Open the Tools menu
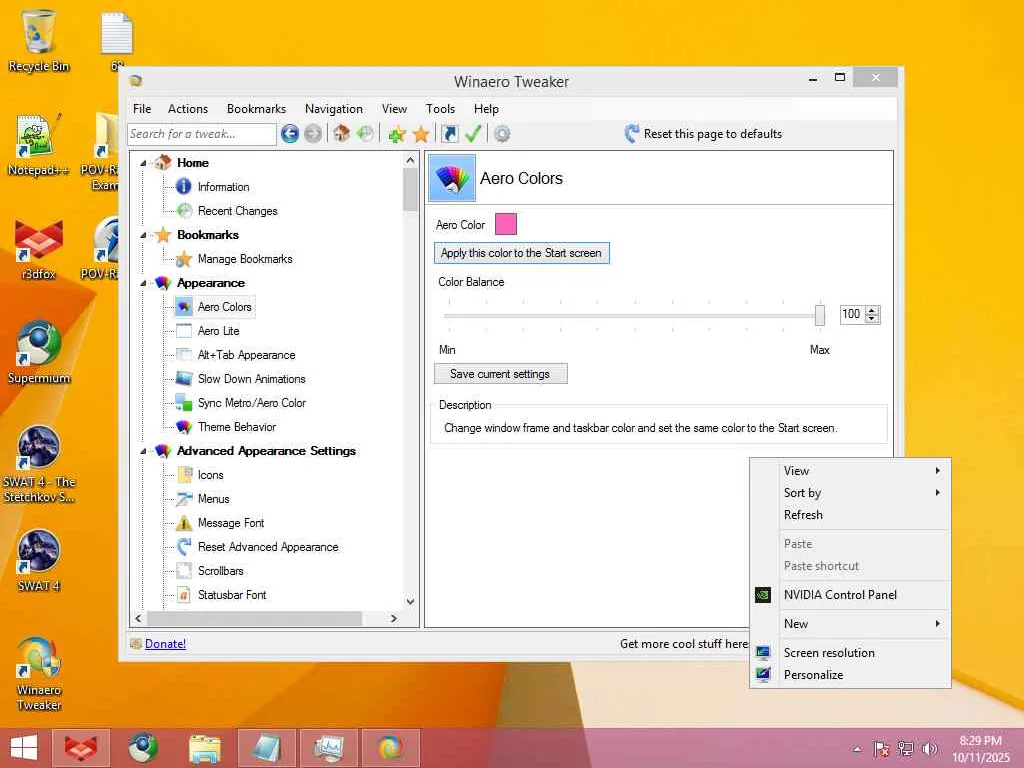 (x=440, y=109)
